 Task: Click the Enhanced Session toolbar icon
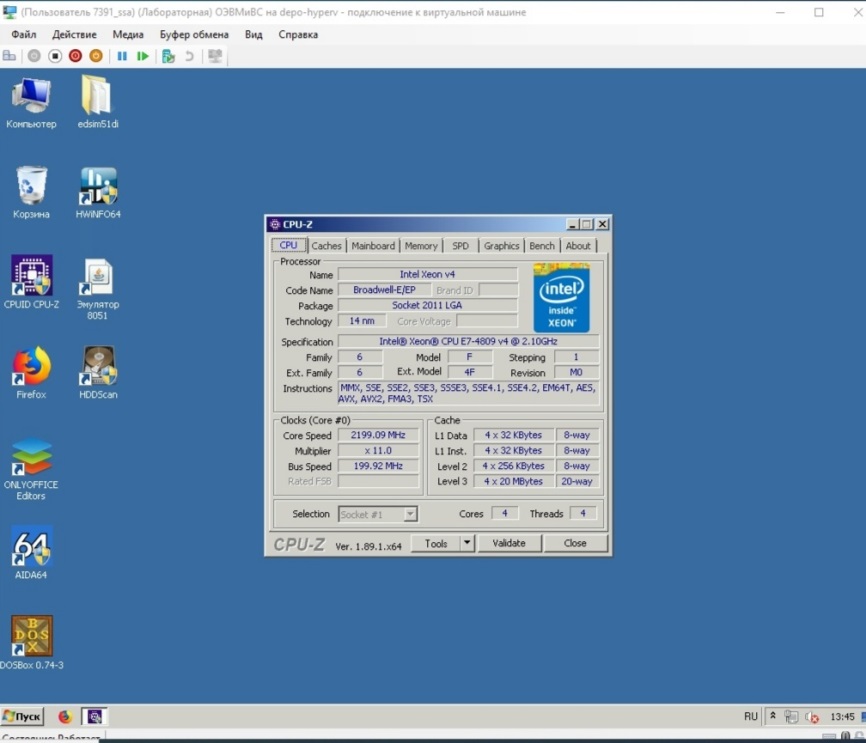click(215, 56)
